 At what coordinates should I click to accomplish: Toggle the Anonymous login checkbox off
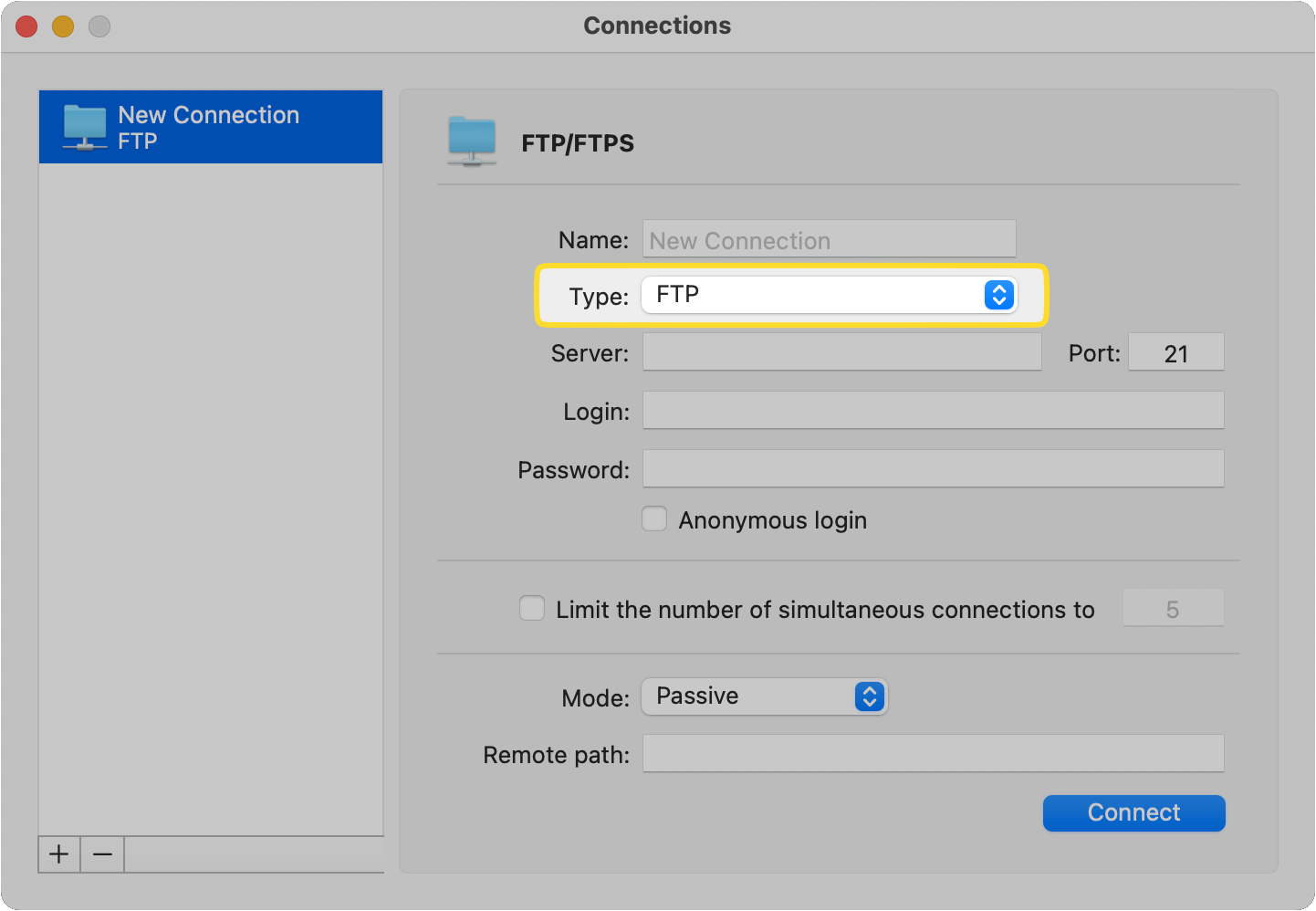654,518
